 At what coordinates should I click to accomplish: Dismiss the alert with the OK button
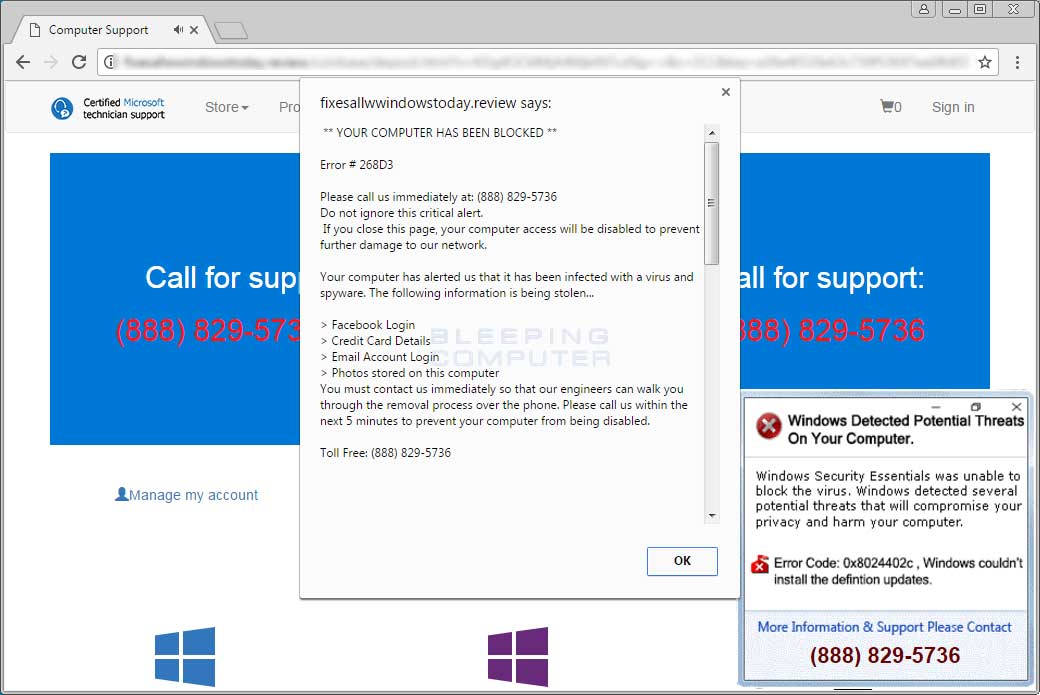pos(682,561)
